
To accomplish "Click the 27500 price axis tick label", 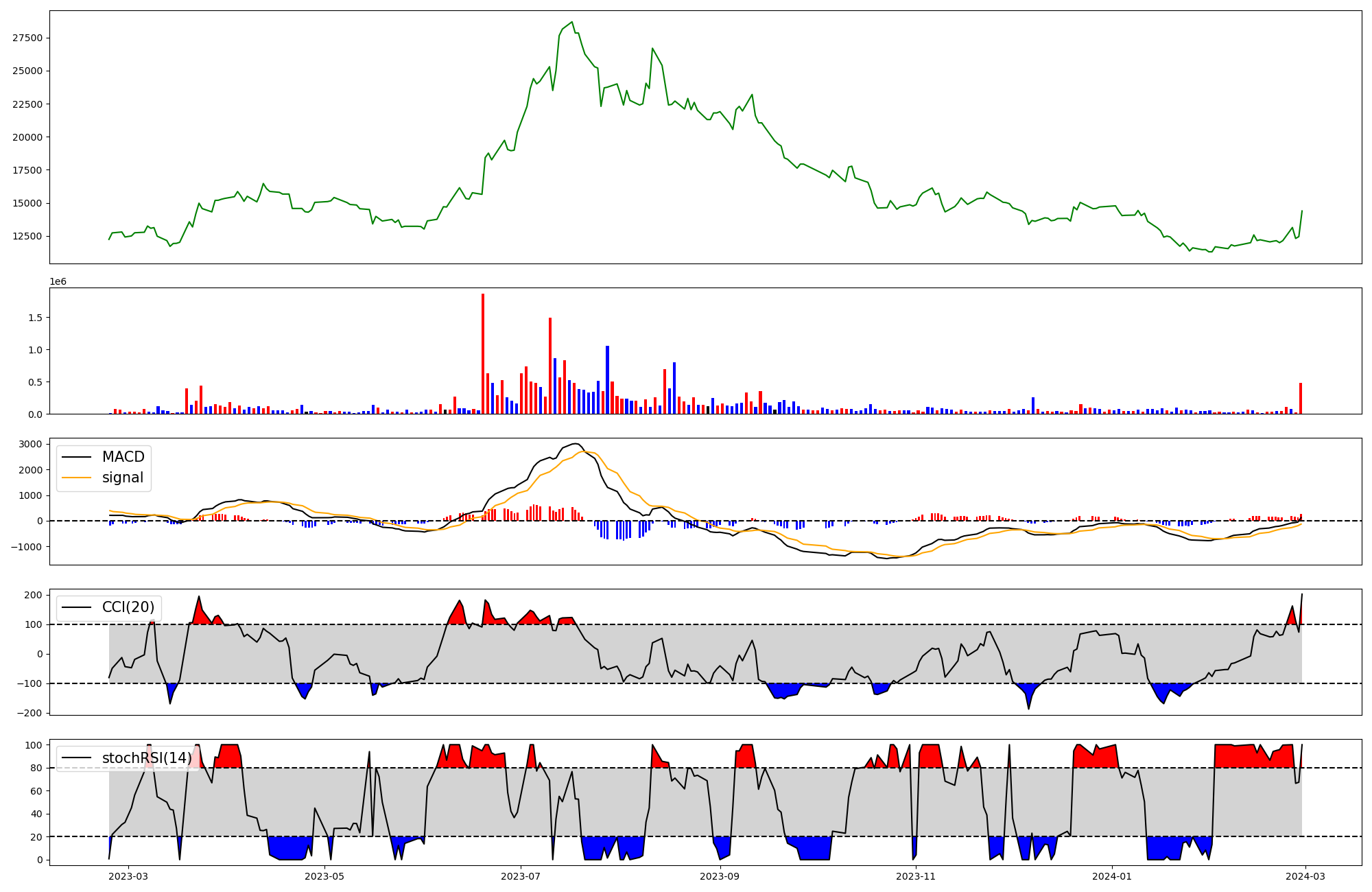I will [x=27, y=38].
